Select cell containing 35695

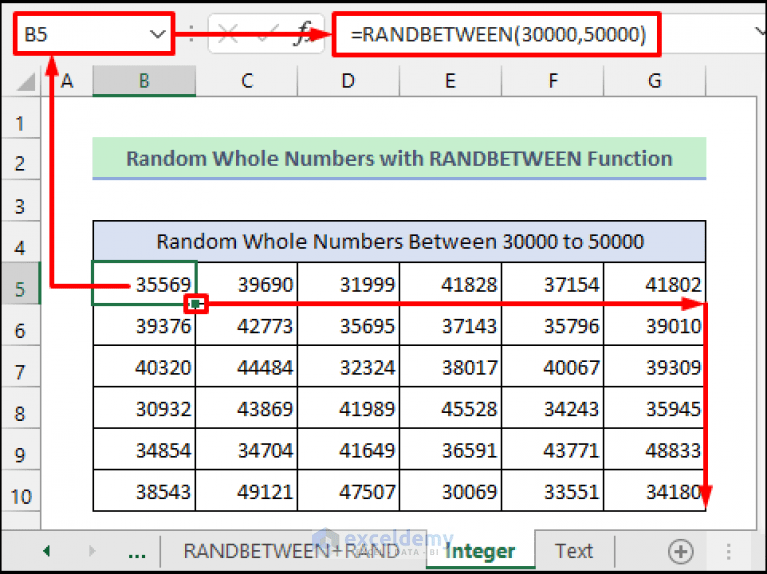point(348,325)
